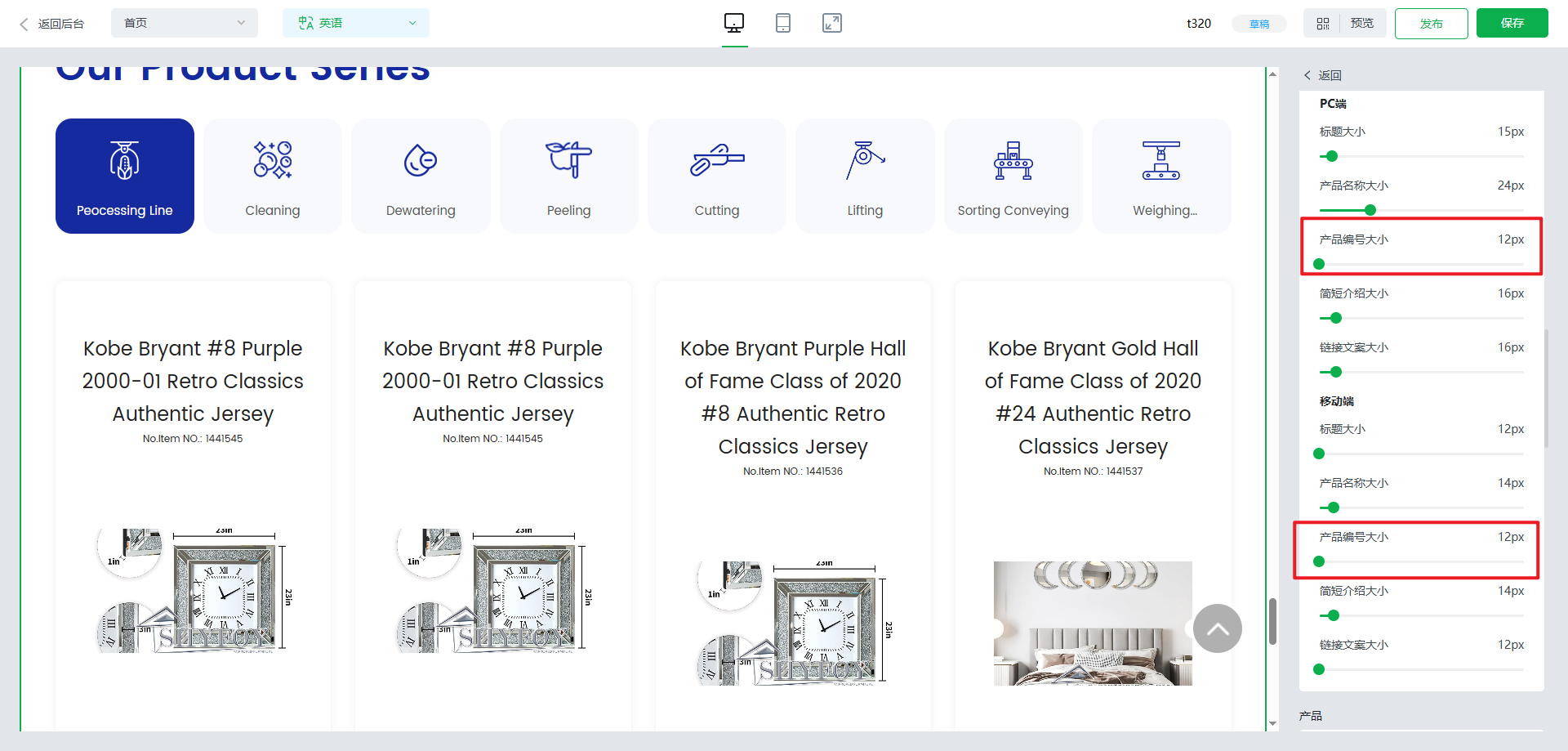Return to backend via 返回后台
The image size is (1568, 751).
tap(52, 24)
